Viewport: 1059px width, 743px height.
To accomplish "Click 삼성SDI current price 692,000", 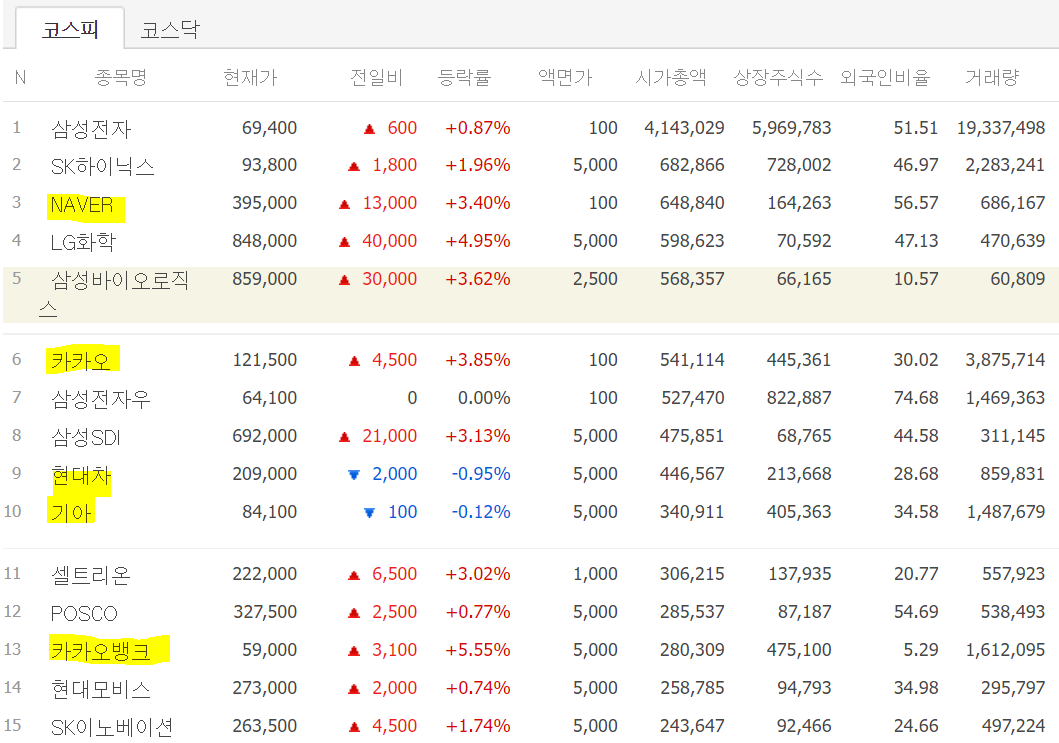I will click(265, 436).
